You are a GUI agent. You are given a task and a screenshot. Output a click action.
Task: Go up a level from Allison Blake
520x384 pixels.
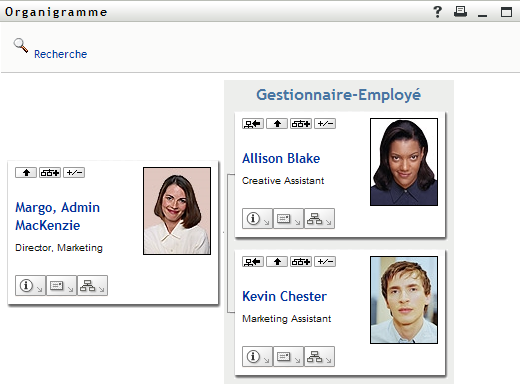(x=277, y=124)
